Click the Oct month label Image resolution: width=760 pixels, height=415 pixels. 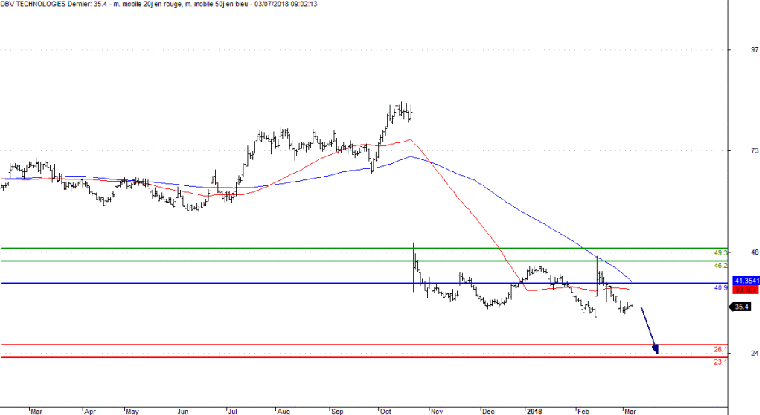click(386, 412)
